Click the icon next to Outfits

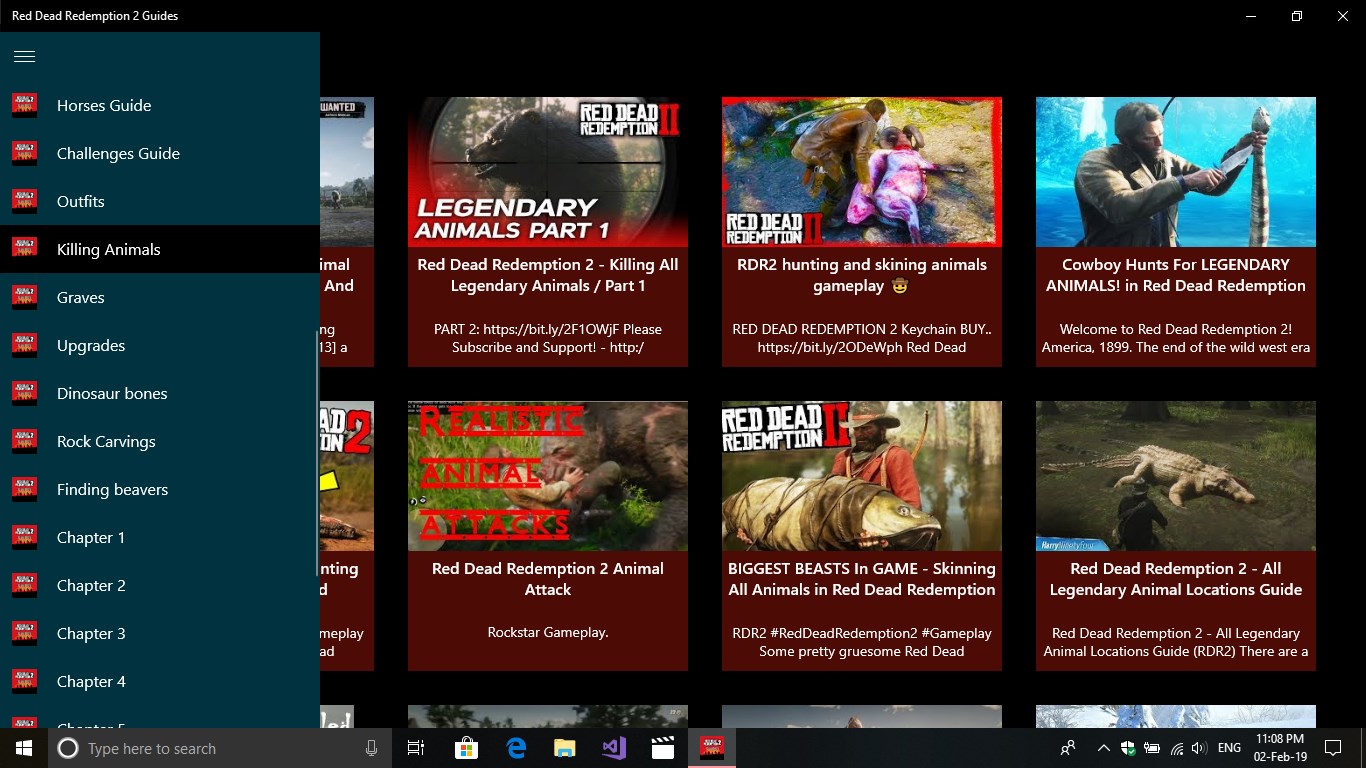(x=25, y=201)
